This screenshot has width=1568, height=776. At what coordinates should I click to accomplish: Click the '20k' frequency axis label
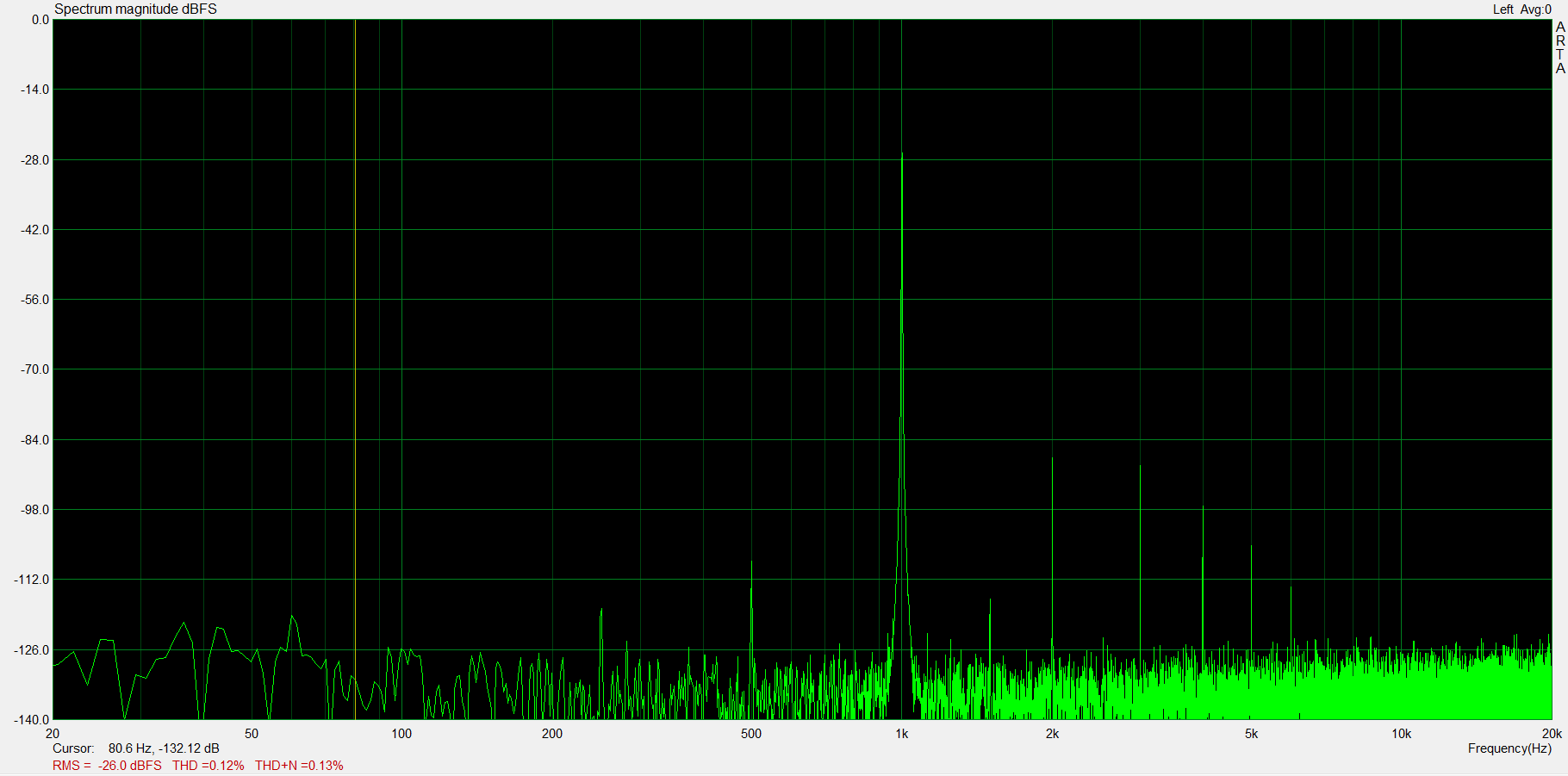pyautogui.click(x=1552, y=734)
